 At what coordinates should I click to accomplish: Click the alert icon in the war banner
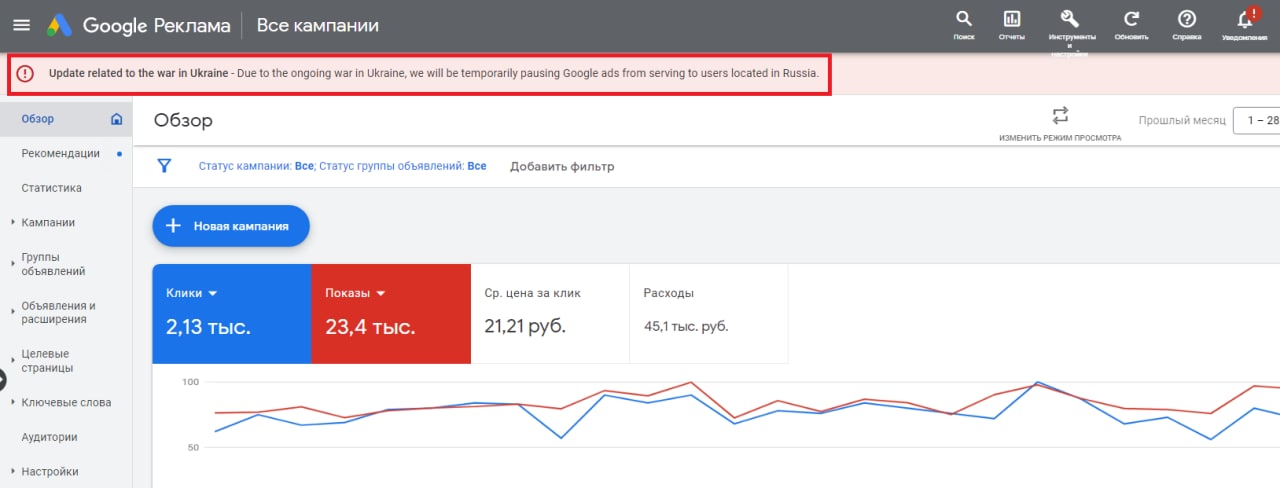(25, 74)
